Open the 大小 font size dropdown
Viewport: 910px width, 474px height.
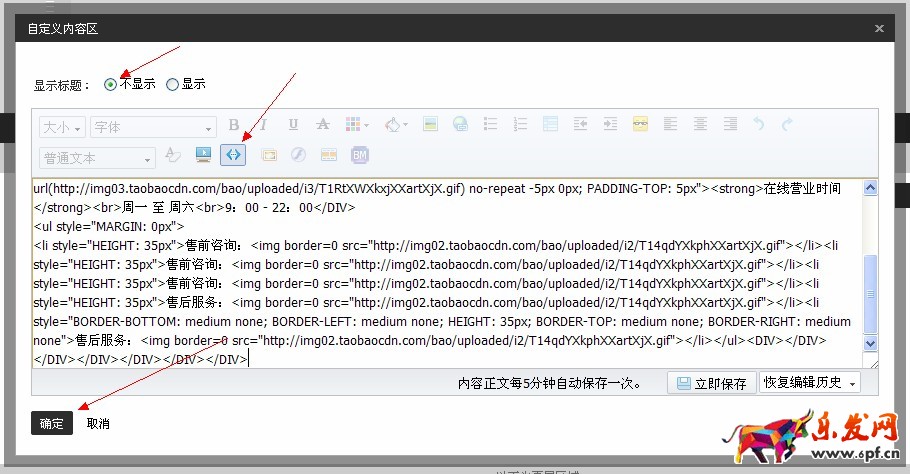pos(62,127)
